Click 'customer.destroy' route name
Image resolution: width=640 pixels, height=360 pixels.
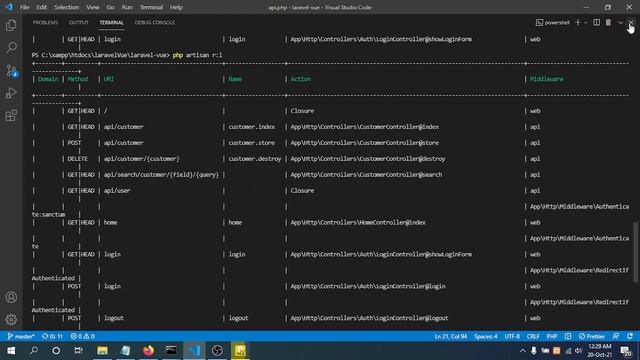pyautogui.click(x=255, y=159)
